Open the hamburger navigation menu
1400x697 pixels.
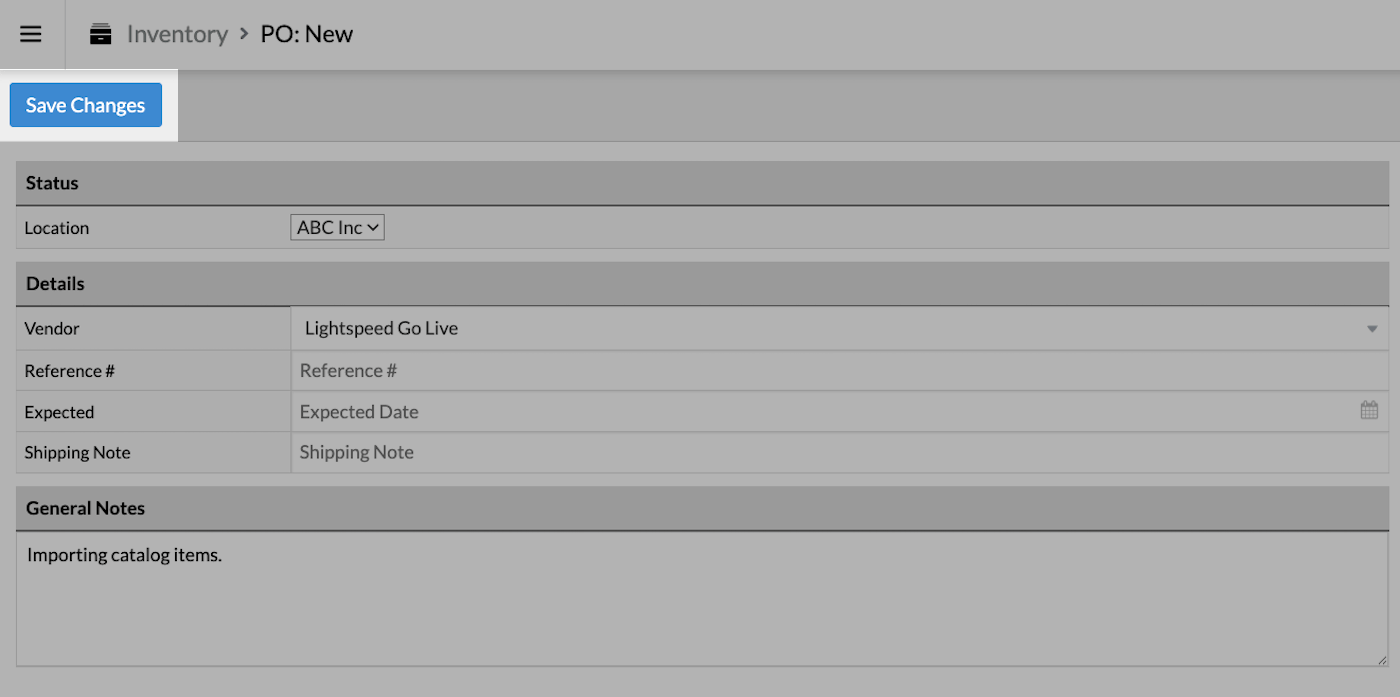(31, 33)
